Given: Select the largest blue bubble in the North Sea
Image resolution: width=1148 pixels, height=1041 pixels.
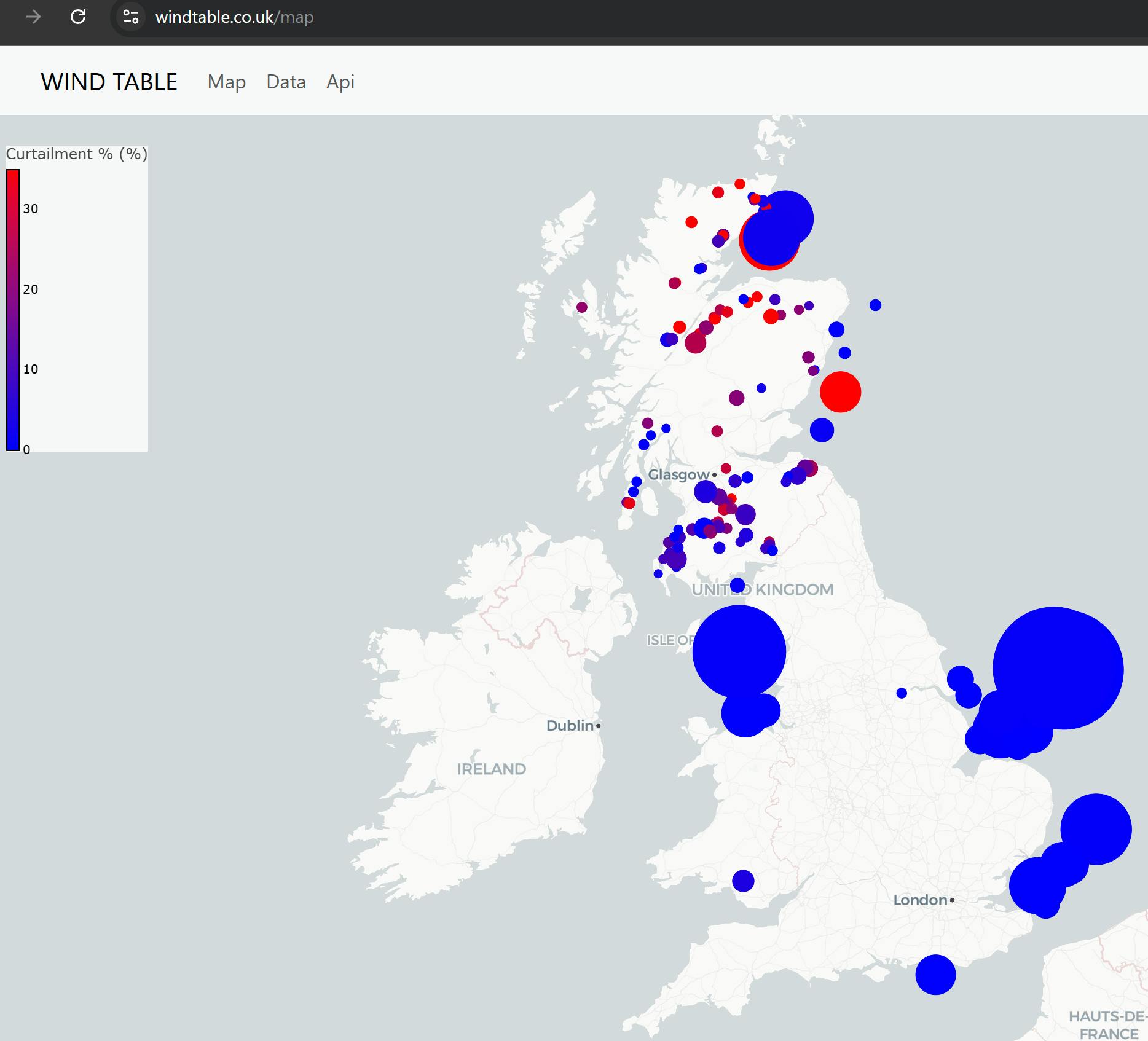Looking at the screenshot, I should 1058,669.
